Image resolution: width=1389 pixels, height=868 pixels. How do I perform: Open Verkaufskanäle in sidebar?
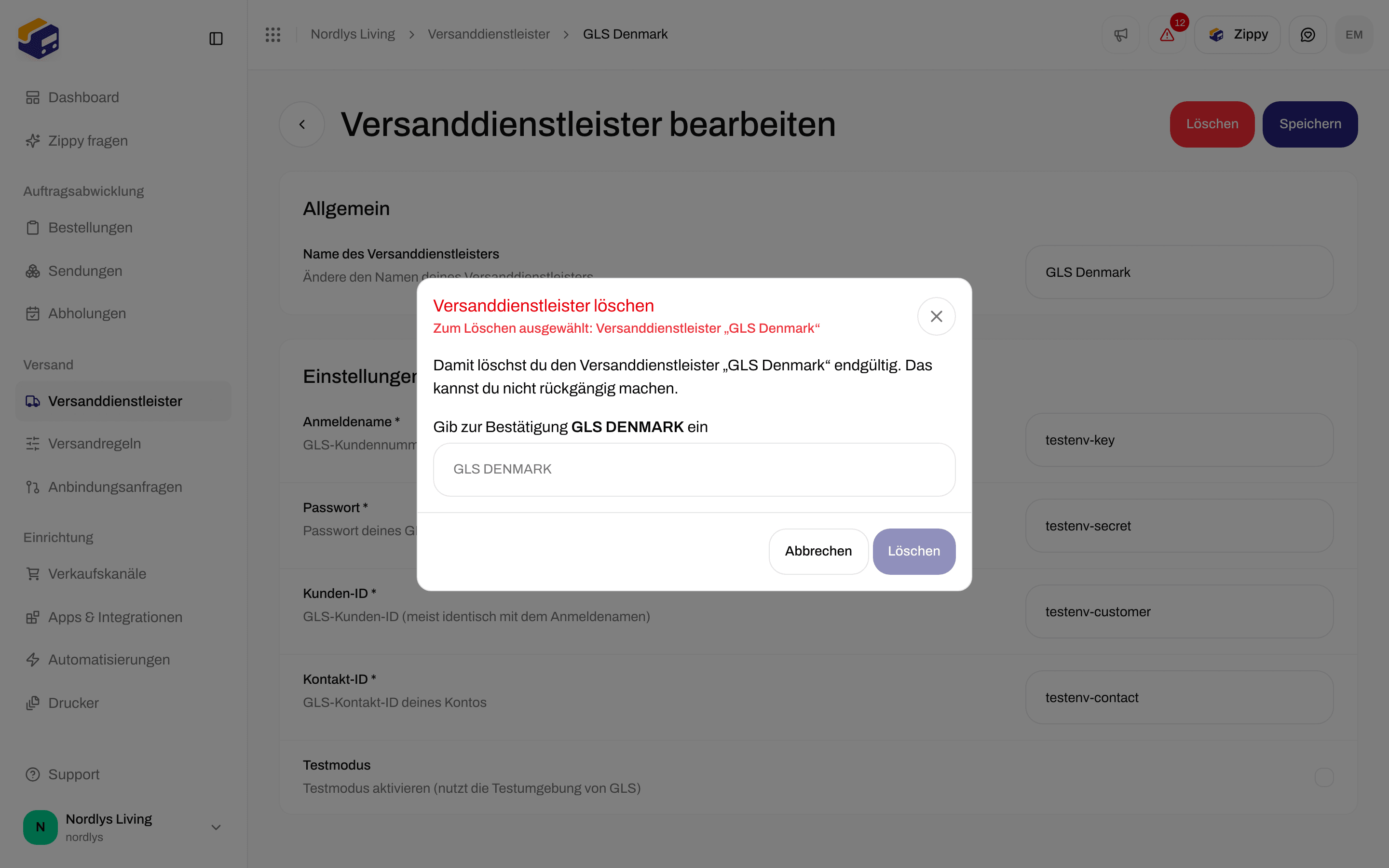pyautogui.click(x=123, y=573)
